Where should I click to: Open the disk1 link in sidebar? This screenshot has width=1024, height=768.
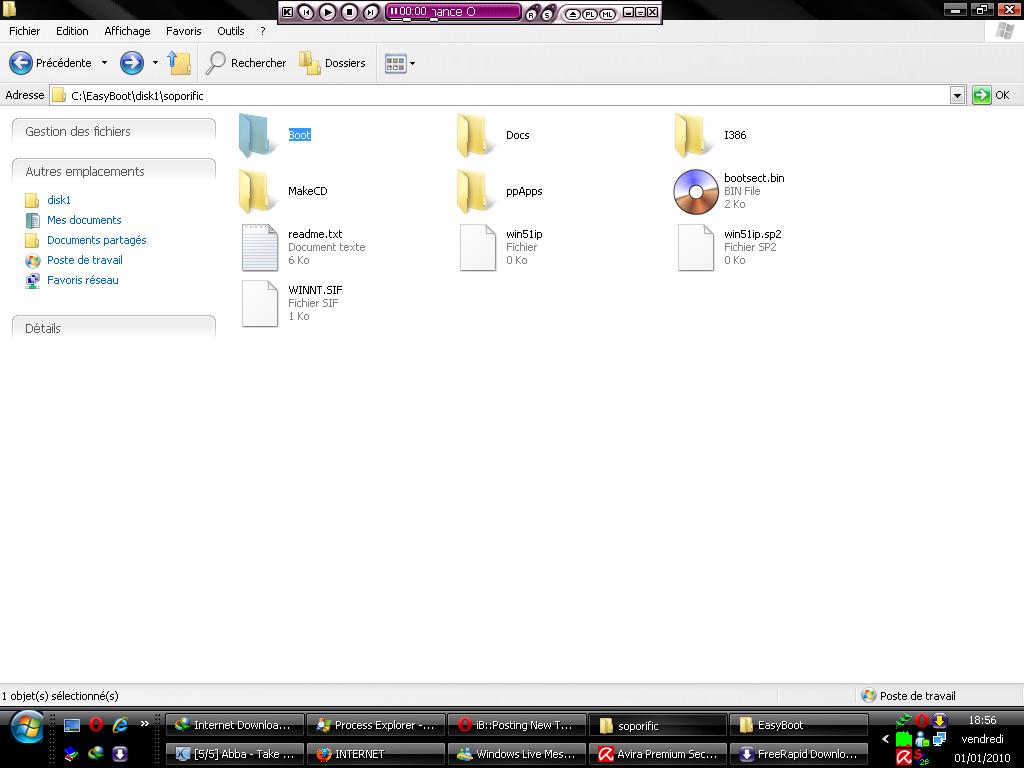click(x=59, y=200)
